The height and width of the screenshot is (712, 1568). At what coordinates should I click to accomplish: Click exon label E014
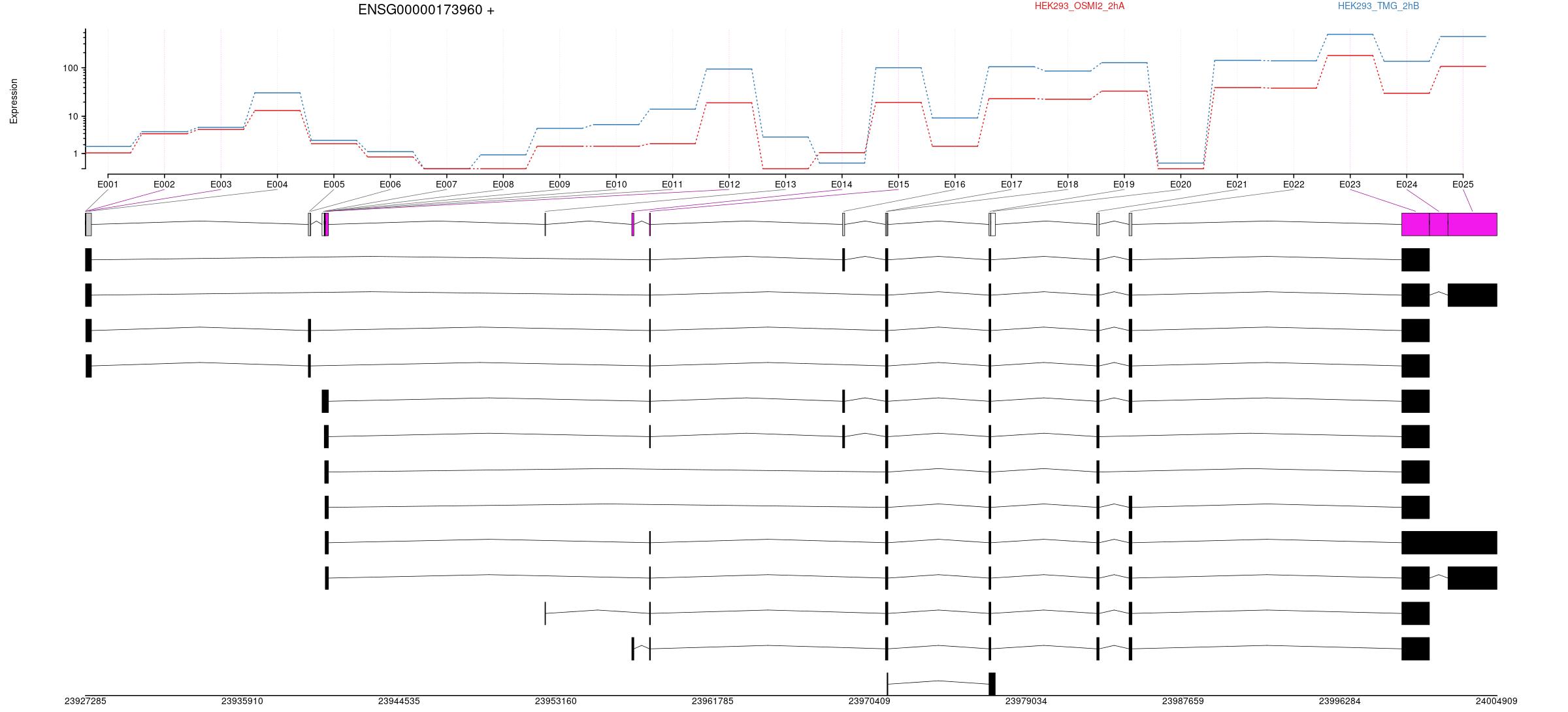click(x=841, y=184)
